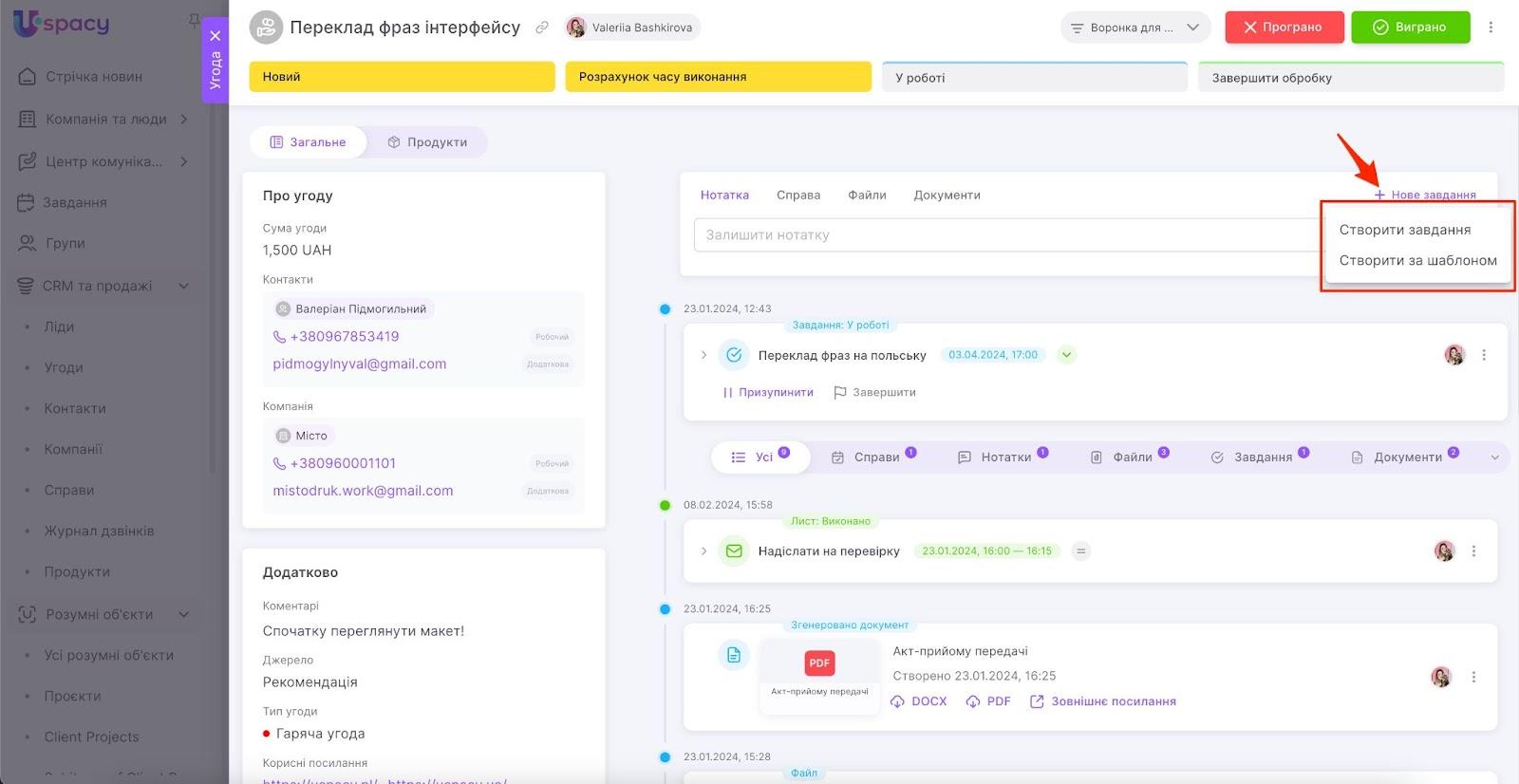This screenshot has width=1519, height=784.
Task: Collapse the CRM та продажі sidebar section
Action: tap(184, 286)
